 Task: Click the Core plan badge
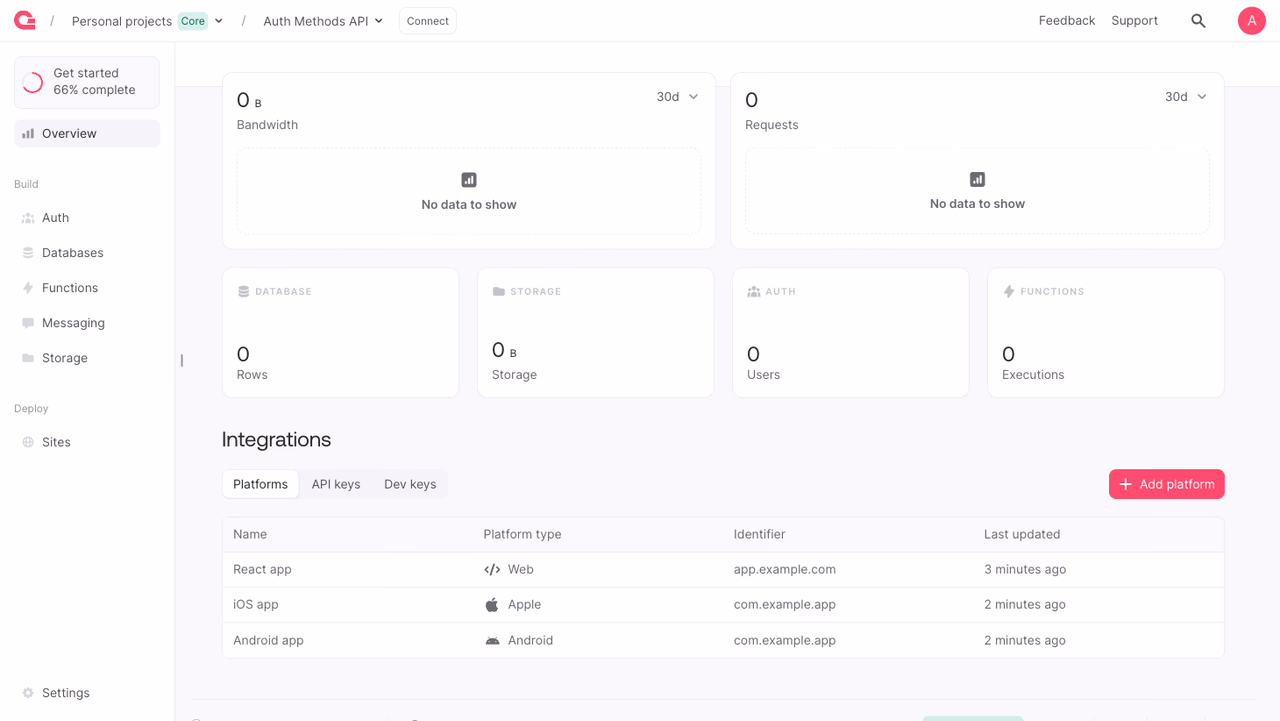[193, 21]
